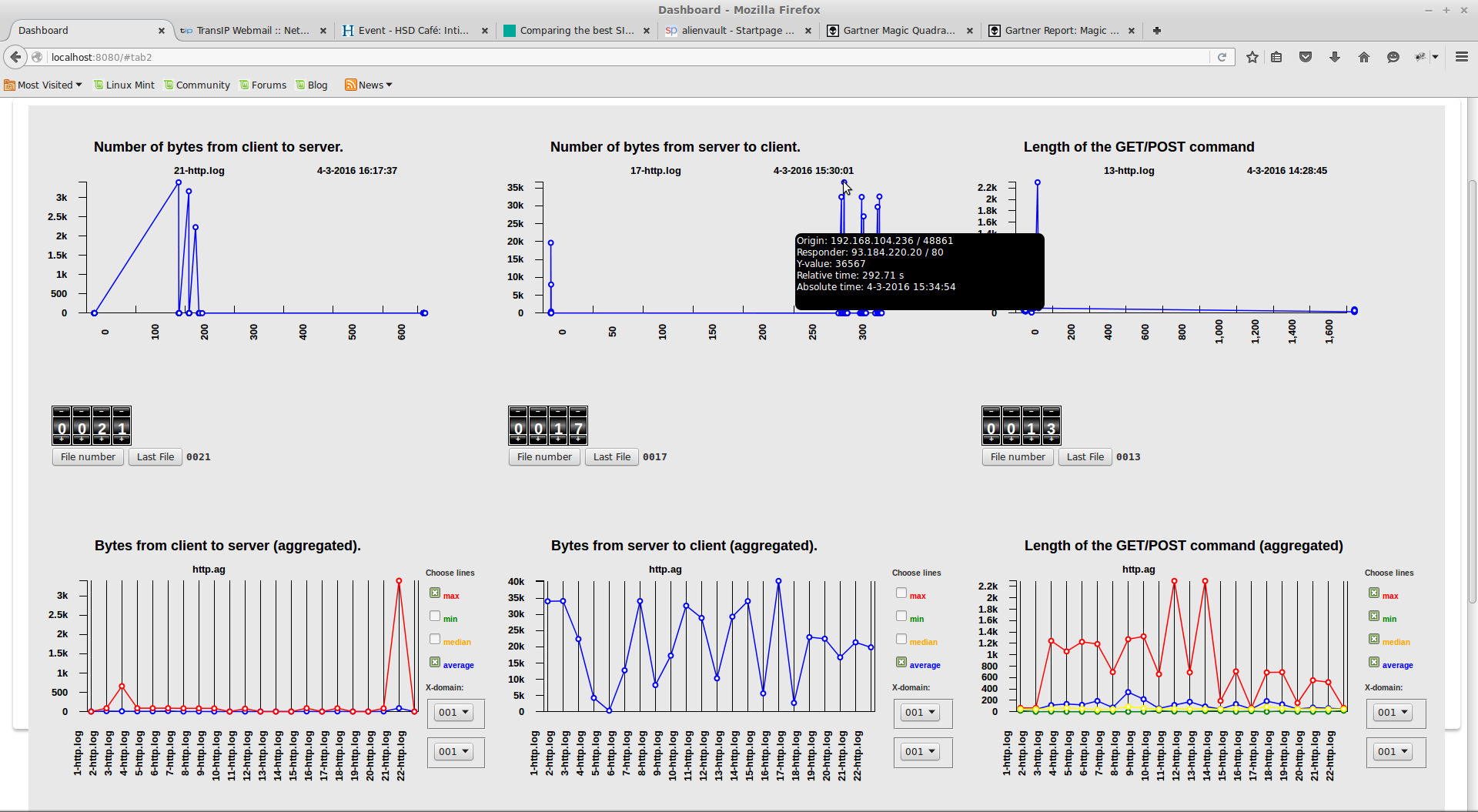Open lower 001 X-domain dropdown for client to server chart

[x=453, y=752]
